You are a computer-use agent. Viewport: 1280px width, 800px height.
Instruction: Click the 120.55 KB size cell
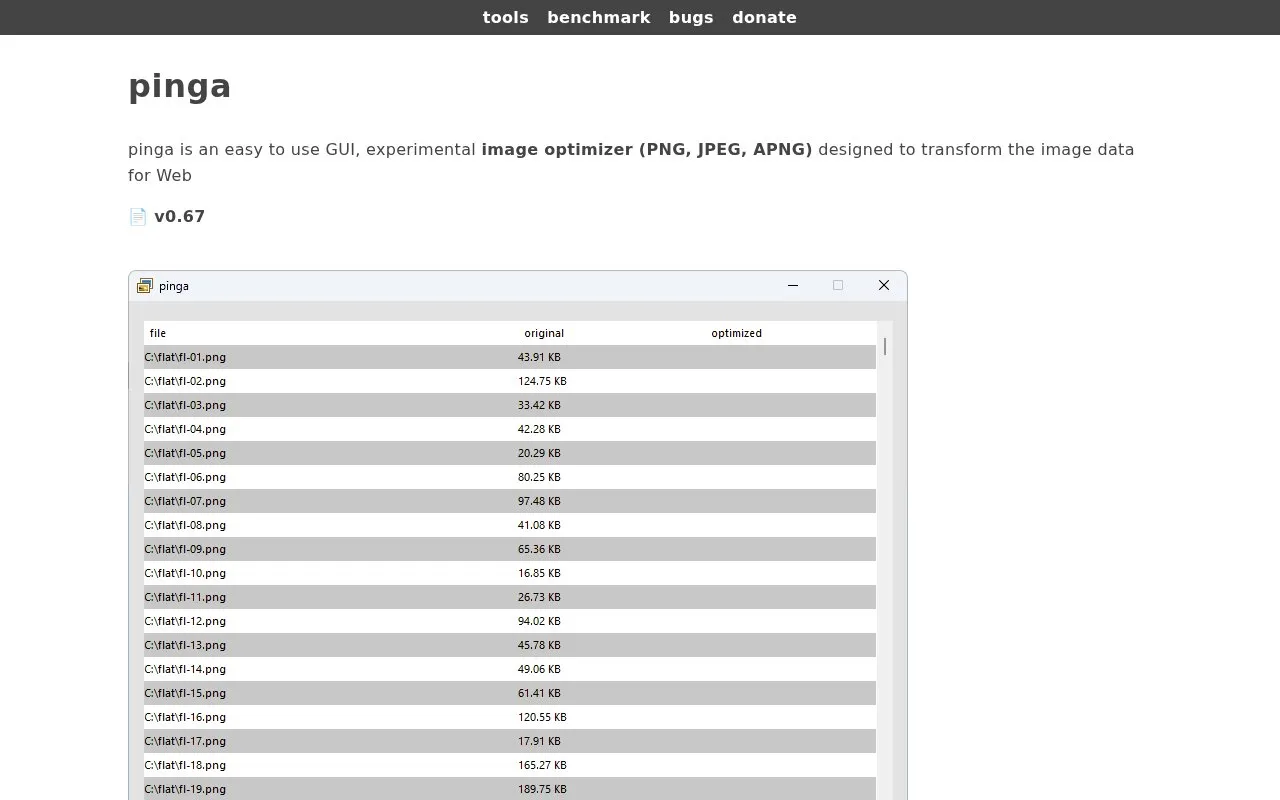coord(542,717)
